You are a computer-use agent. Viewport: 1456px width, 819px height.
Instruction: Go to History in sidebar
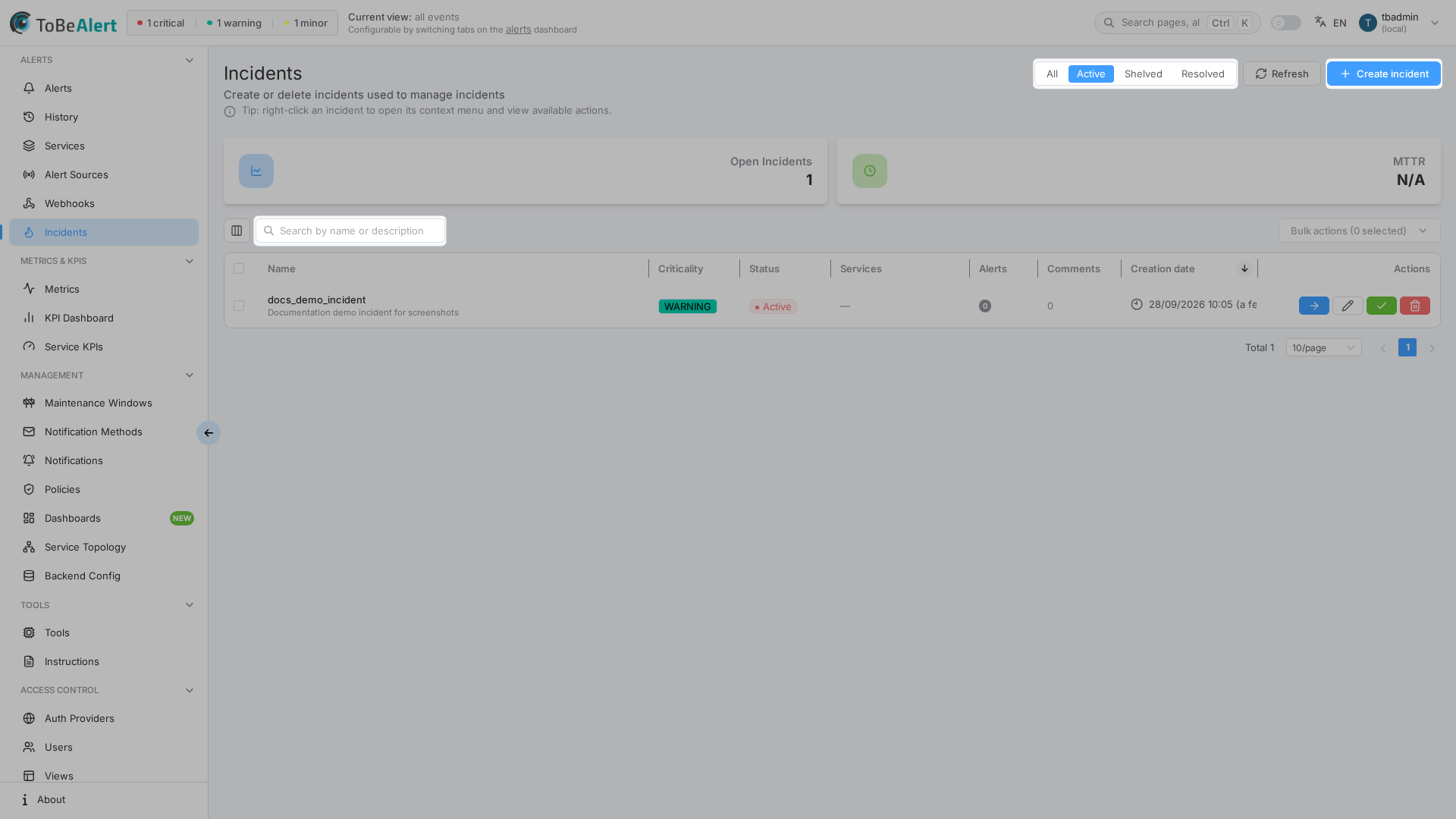point(104,117)
